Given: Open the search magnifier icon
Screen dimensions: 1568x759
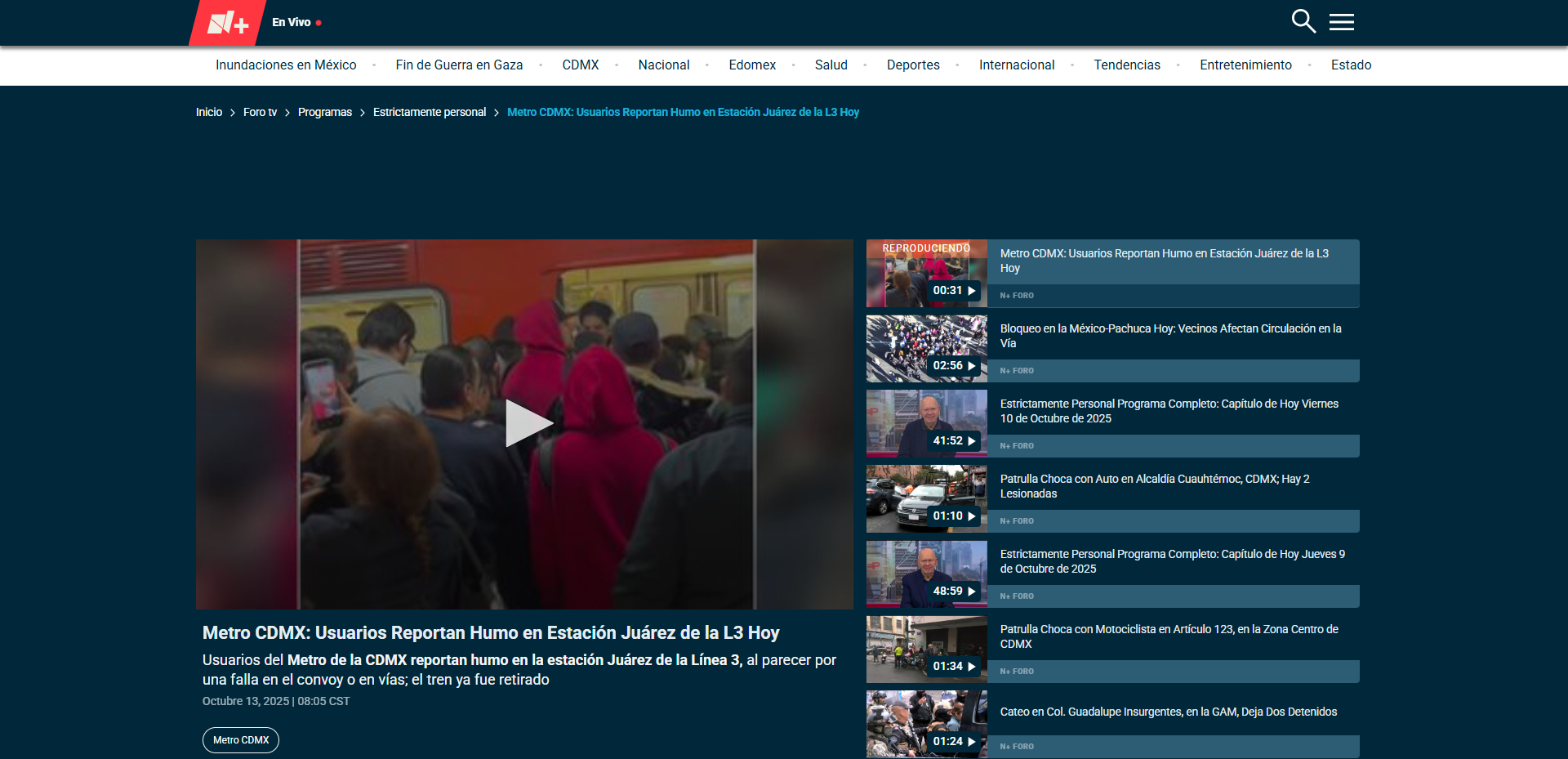Looking at the screenshot, I should (x=1303, y=21).
